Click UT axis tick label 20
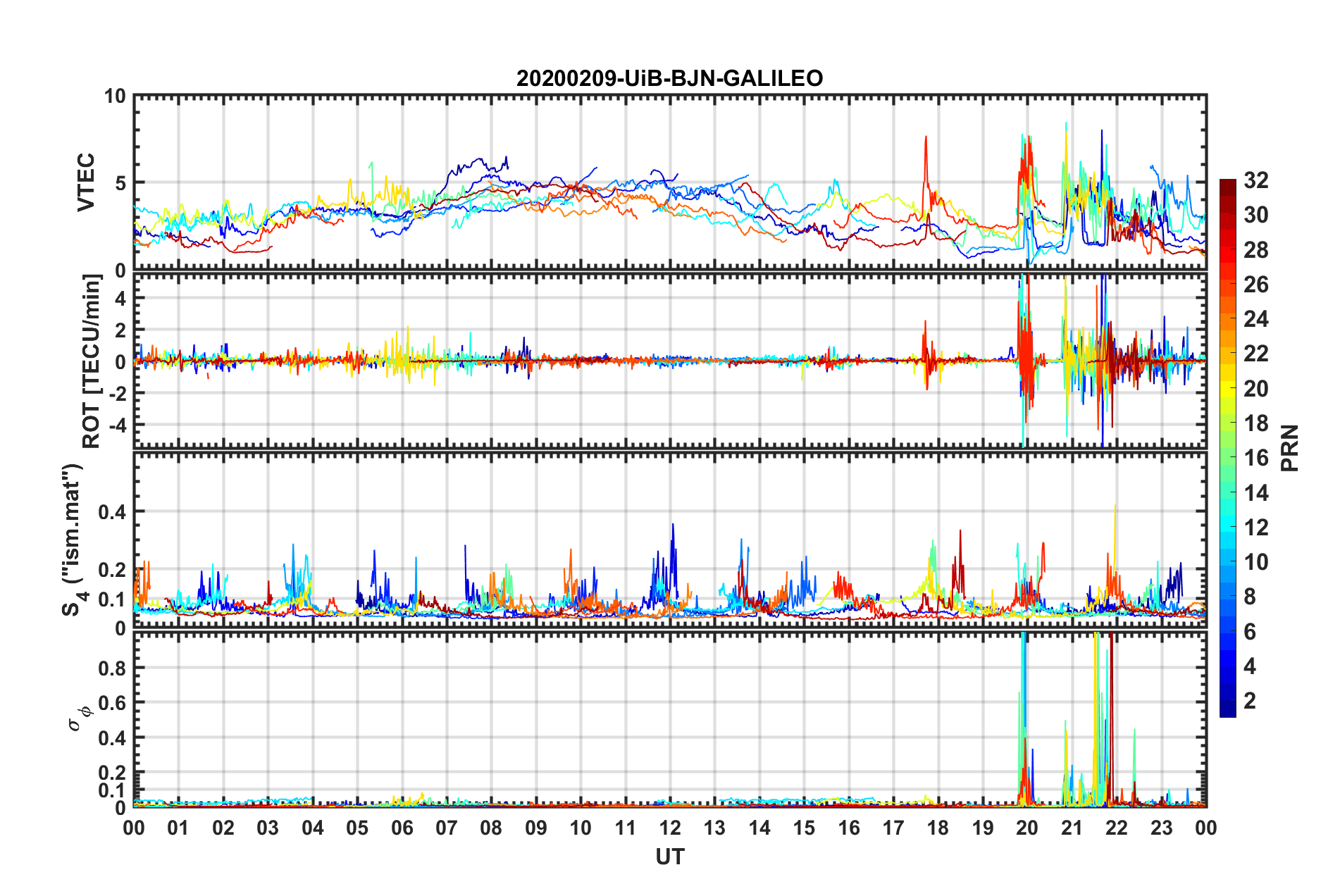The image size is (1340, 896). click(x=1027, y=828)
